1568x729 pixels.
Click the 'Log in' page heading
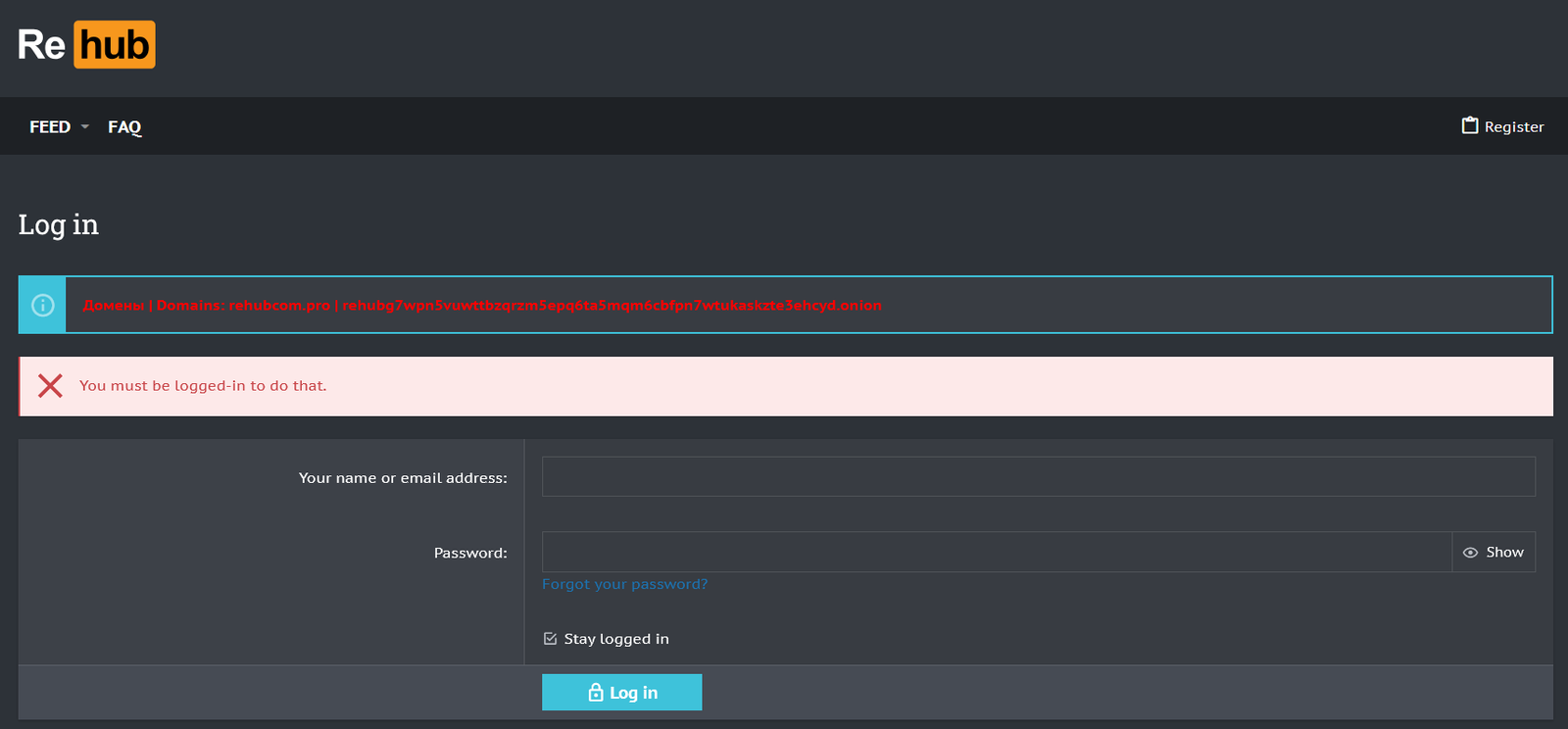tap(59, 225)
